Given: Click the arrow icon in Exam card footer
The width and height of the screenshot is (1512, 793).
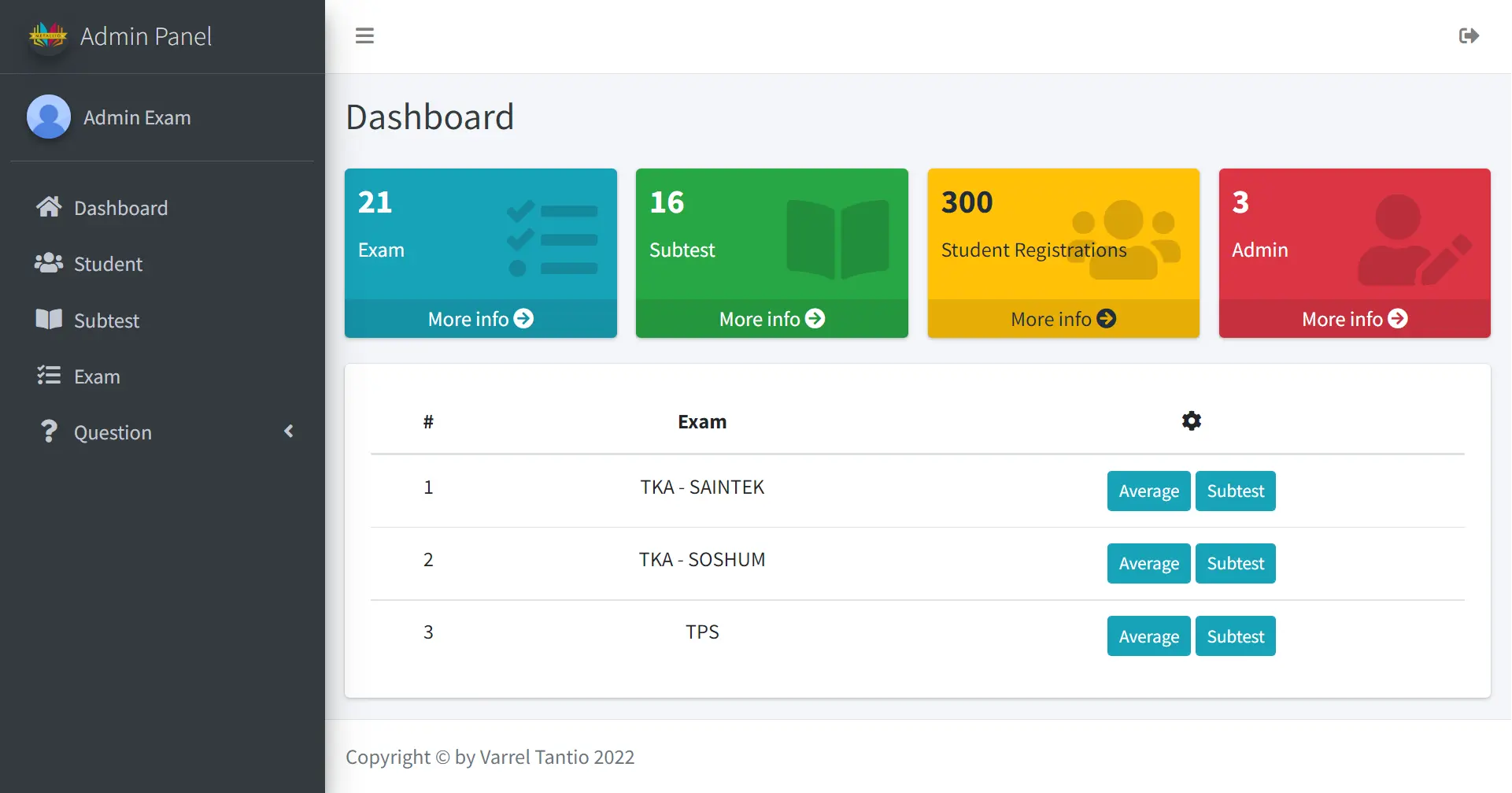Looking at the screenshot, I should [523, 318].
